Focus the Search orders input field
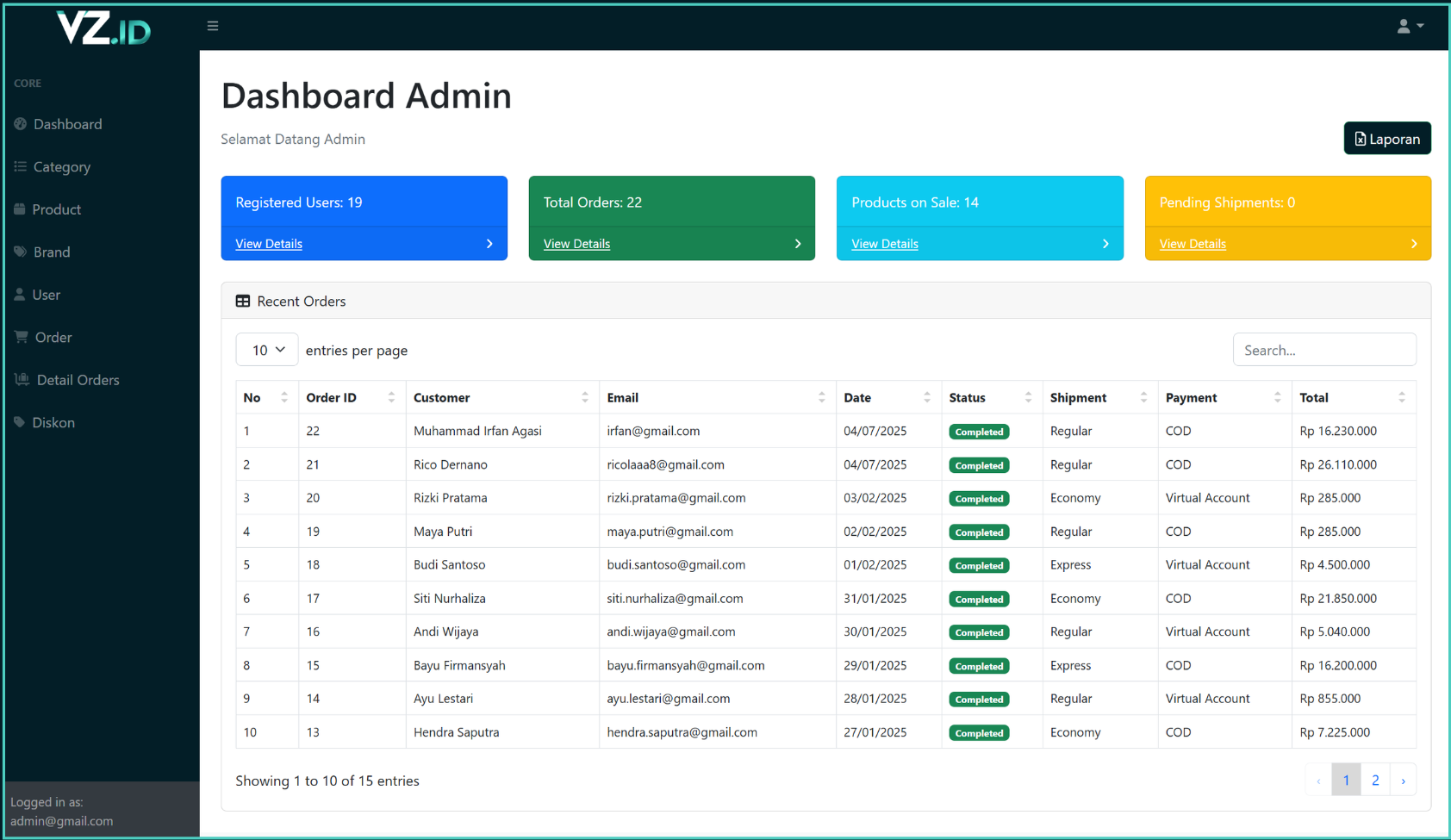Viewport: 1451px width, 840px height. point(1324,350)
